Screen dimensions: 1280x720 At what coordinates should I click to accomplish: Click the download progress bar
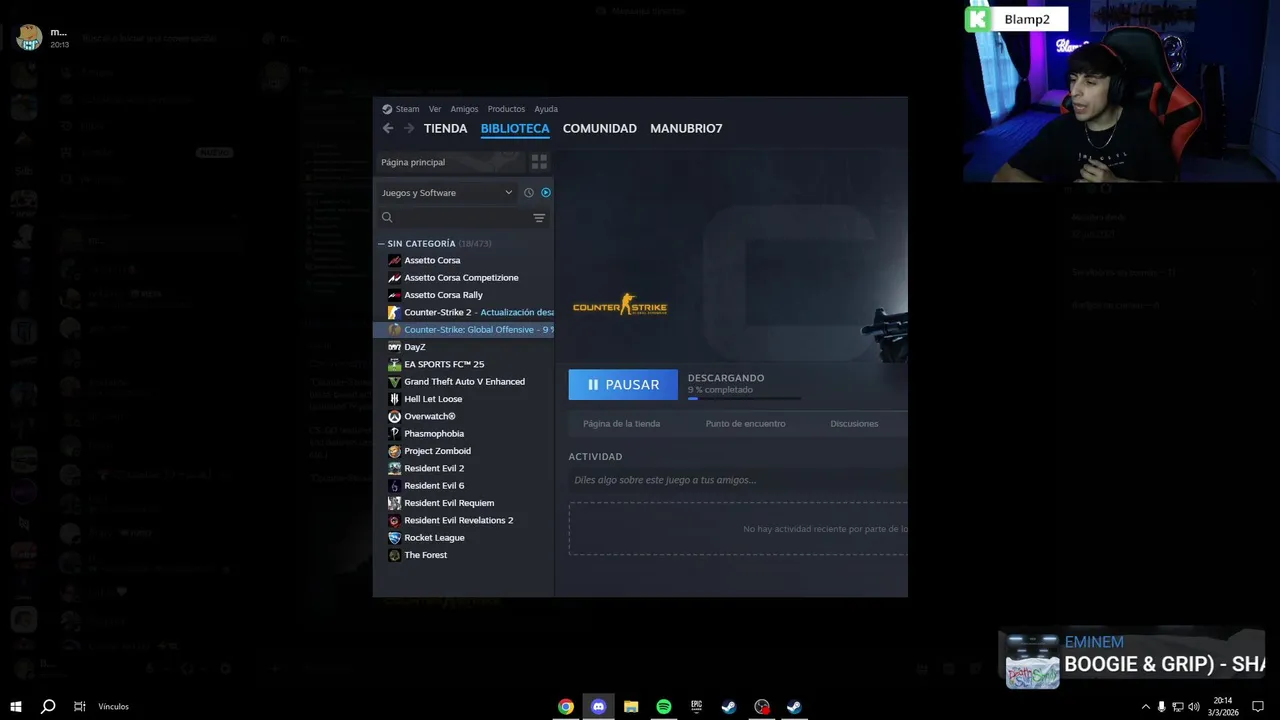(x=744, y=398)
